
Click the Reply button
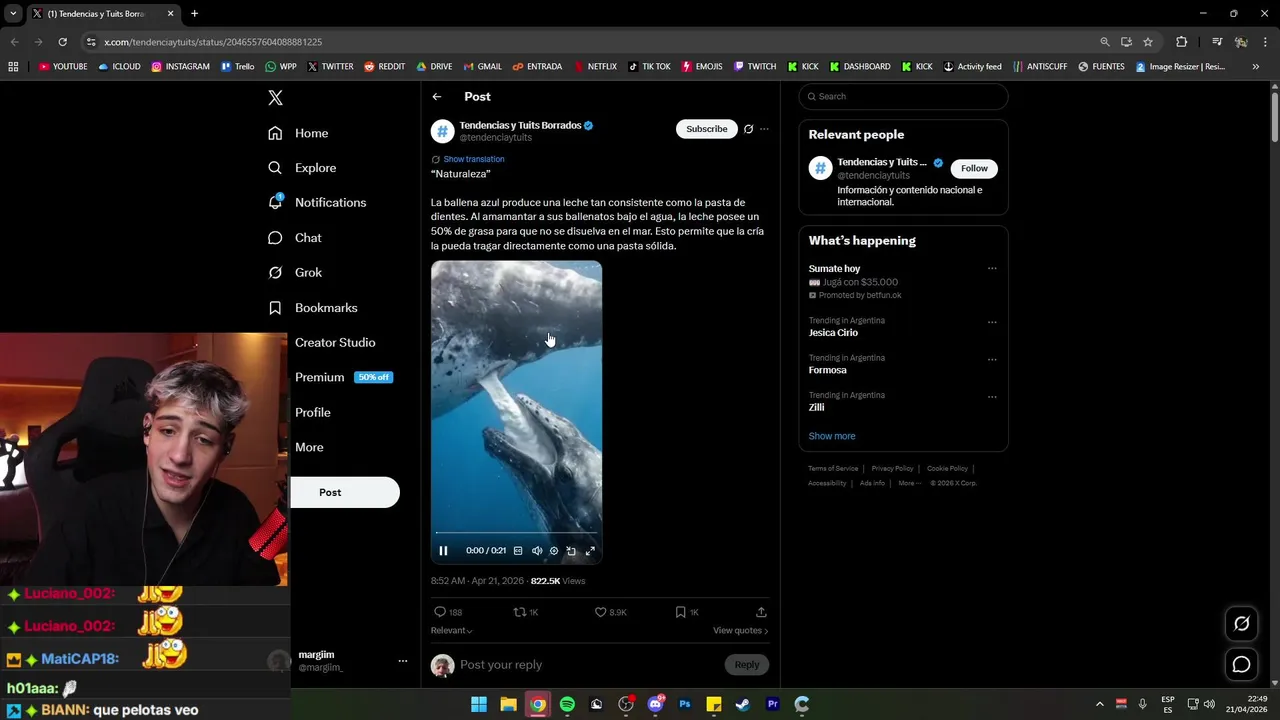coord(747,665)
